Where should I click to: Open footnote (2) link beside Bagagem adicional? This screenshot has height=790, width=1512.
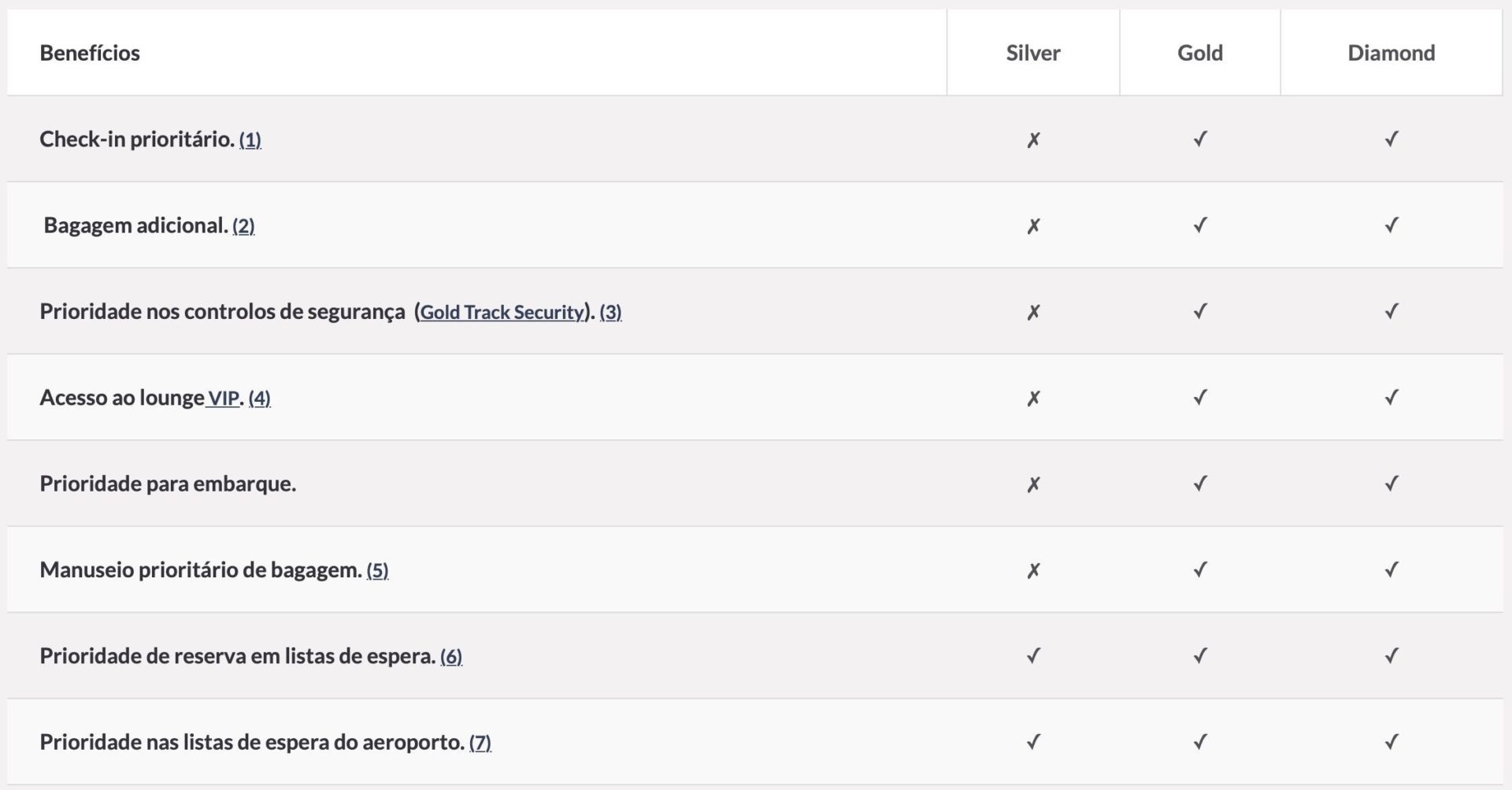(x=243, y=226)
